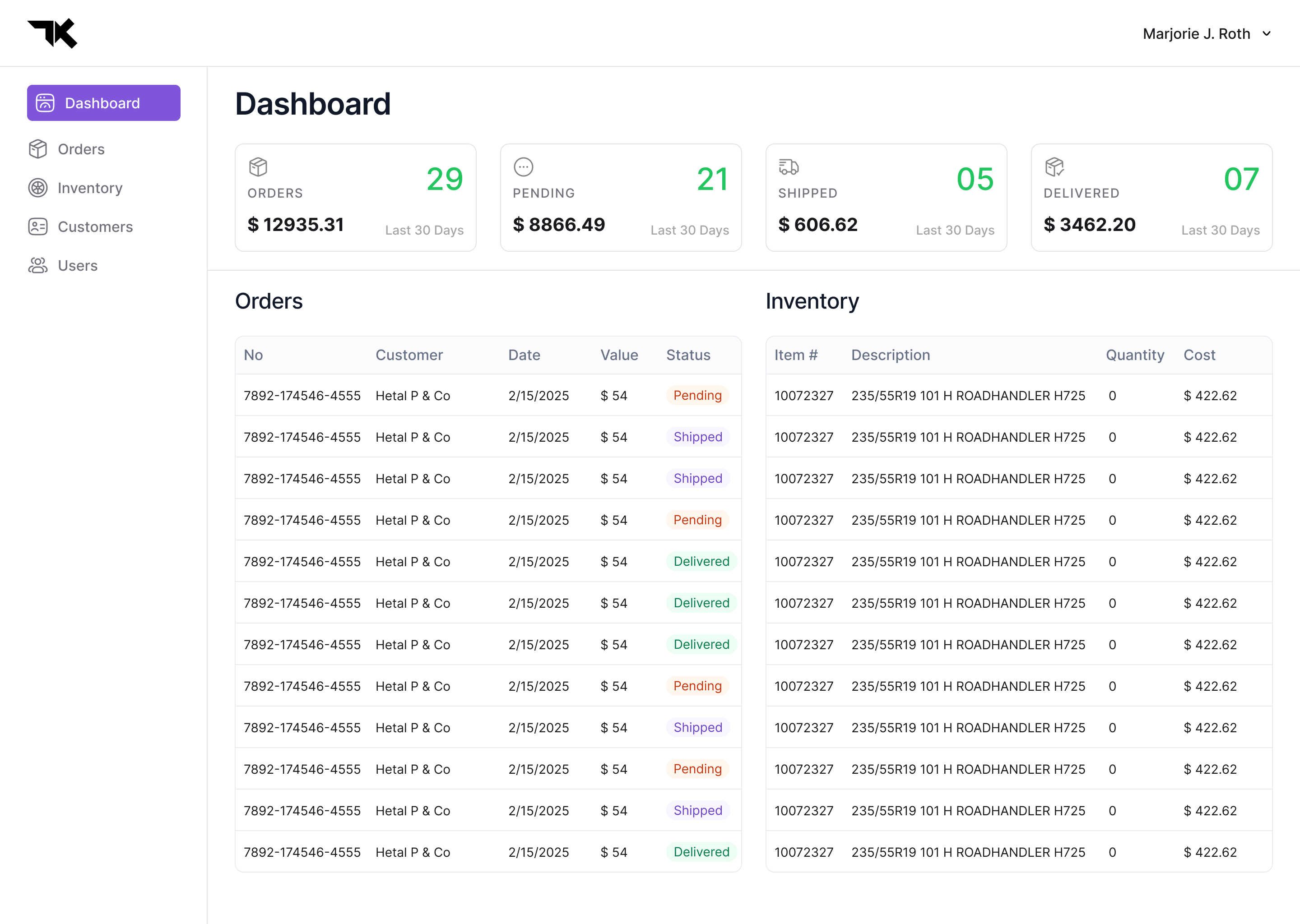Viewport: 1300px width, 924px height.
Task: Click the Orders summary card box icon
Action: click(x=258, y=166)
